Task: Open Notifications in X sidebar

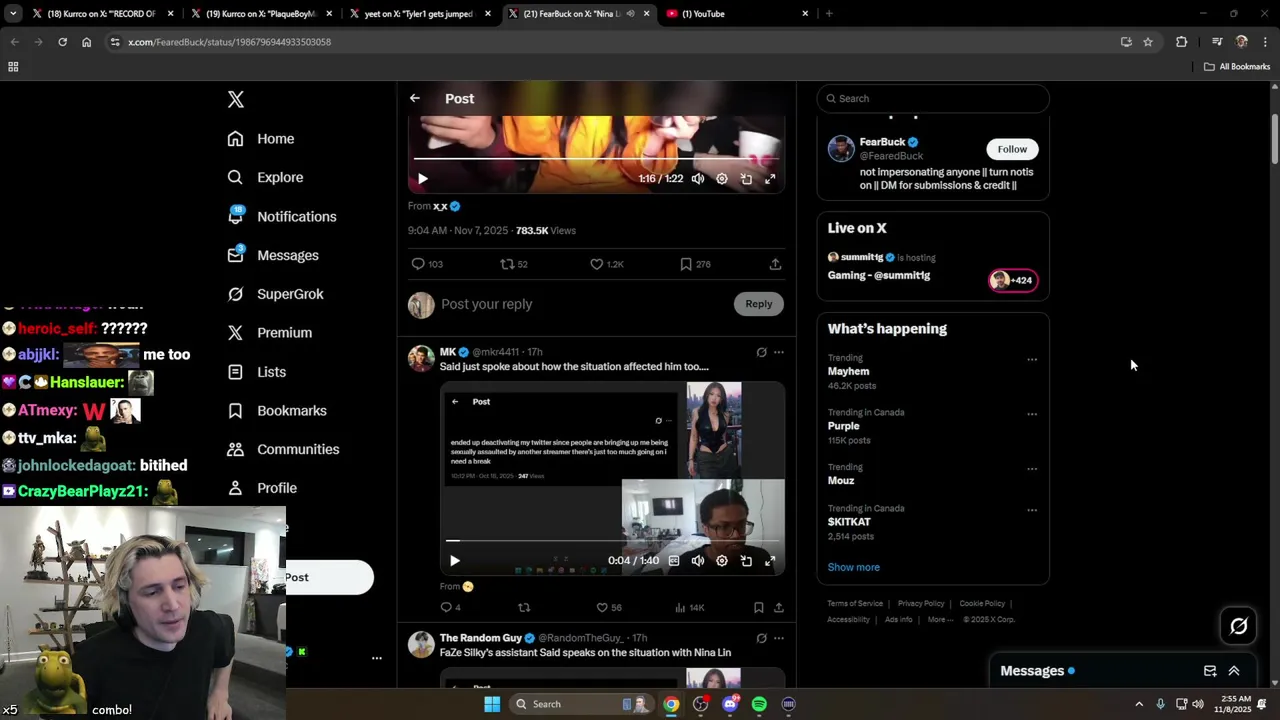Action: [282, 216]
